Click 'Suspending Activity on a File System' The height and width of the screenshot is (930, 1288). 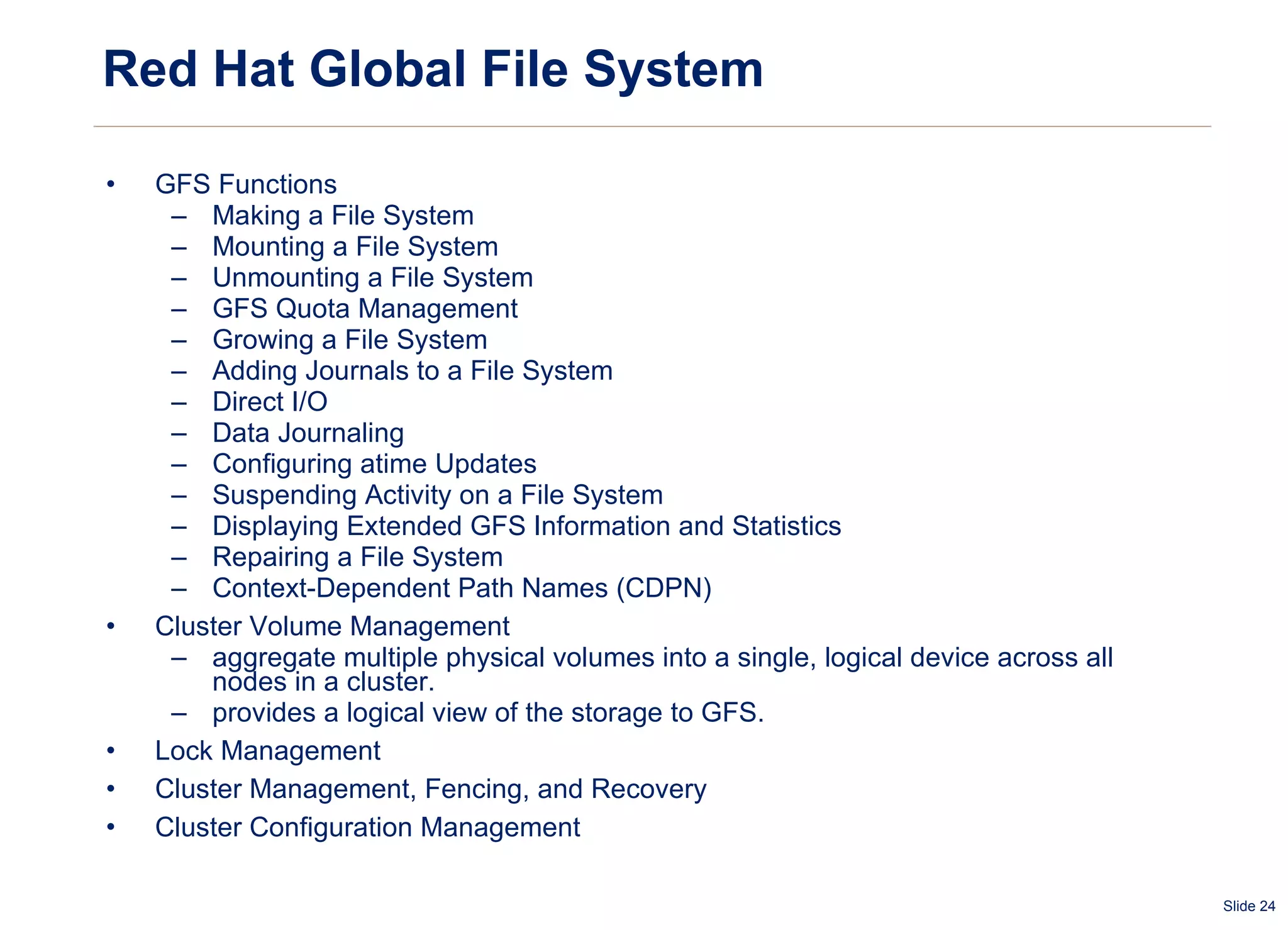click(438, 495)
